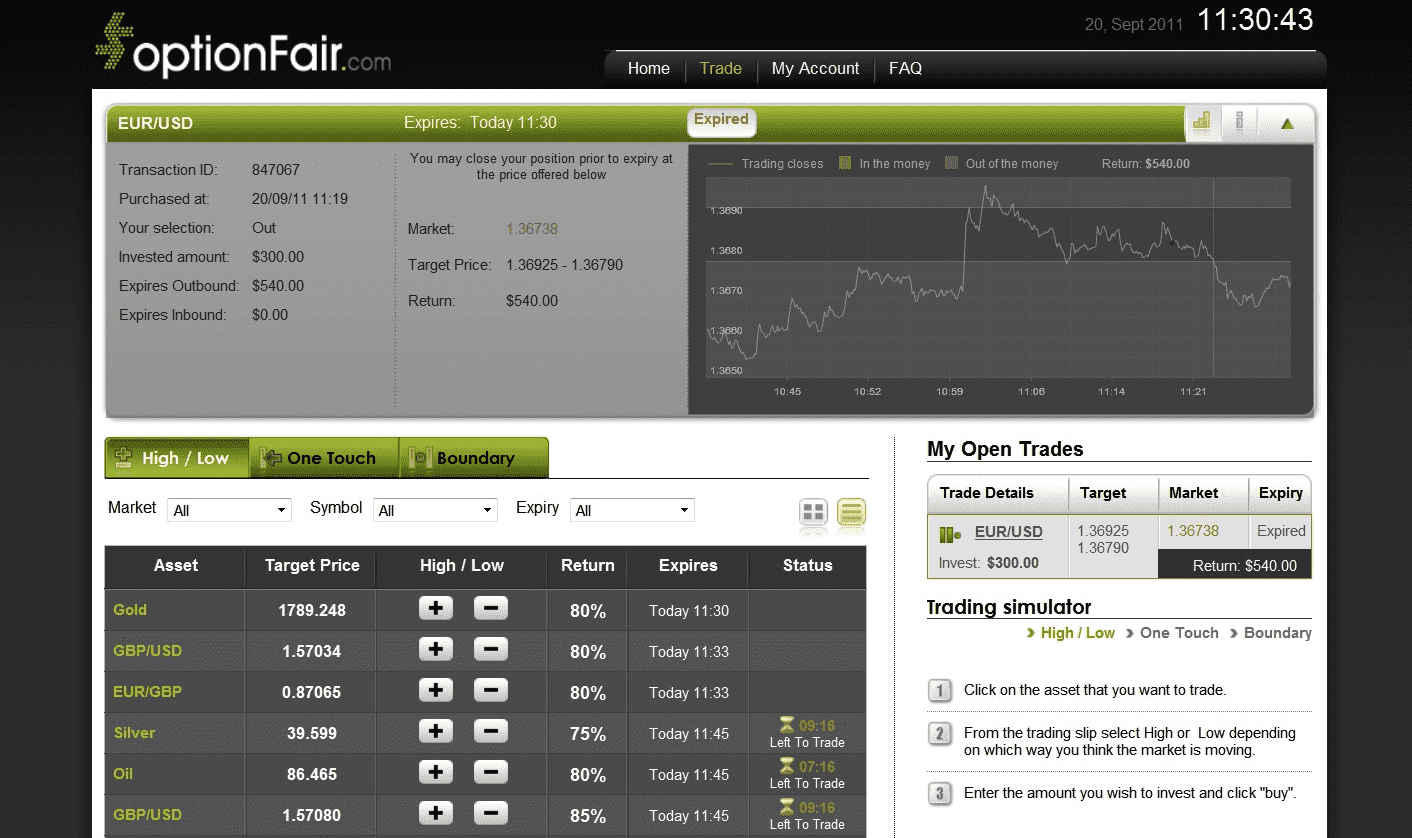The image size is (1412, 838).
Task: Click Low minus button for GBP/USD 1.57034
Action: [x=490, y=649]
